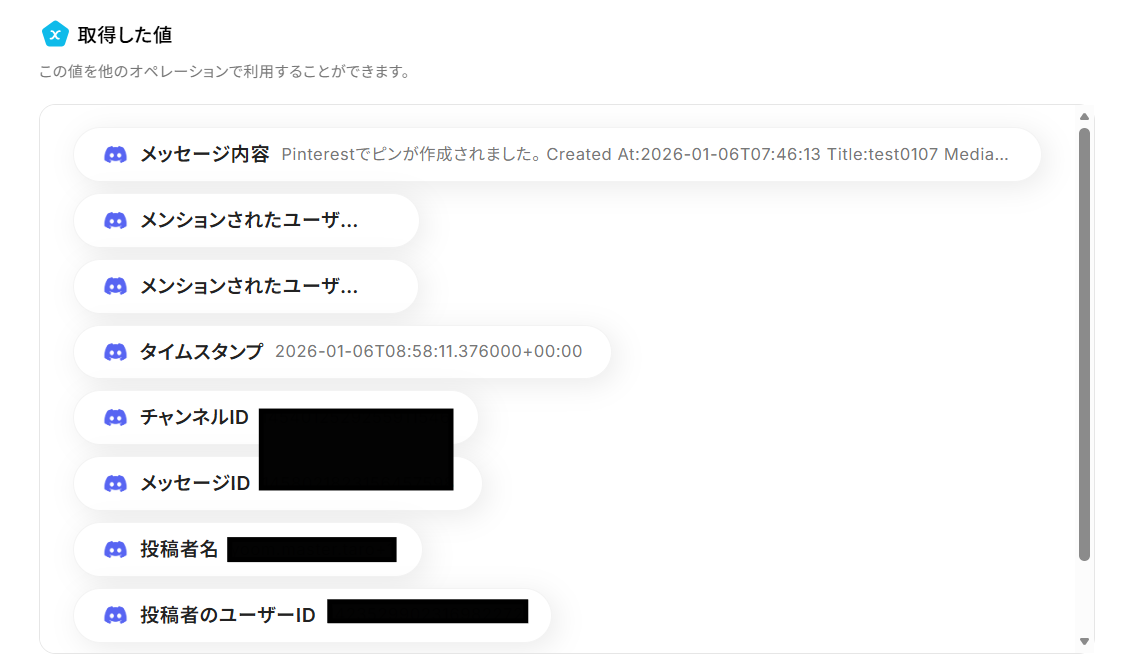Image resolution: width=1137 pixels, height=666 pixels.
Task: Select first メンションされたユーザ... chip label
Action: 249,221
